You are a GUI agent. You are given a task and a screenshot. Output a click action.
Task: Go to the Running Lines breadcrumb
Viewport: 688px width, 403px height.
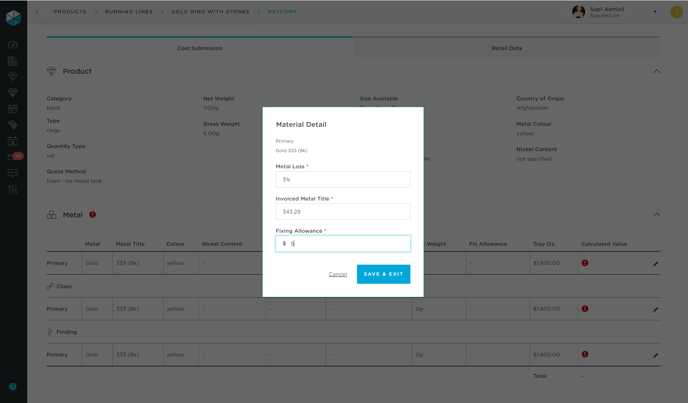click(x=129, y=12)
